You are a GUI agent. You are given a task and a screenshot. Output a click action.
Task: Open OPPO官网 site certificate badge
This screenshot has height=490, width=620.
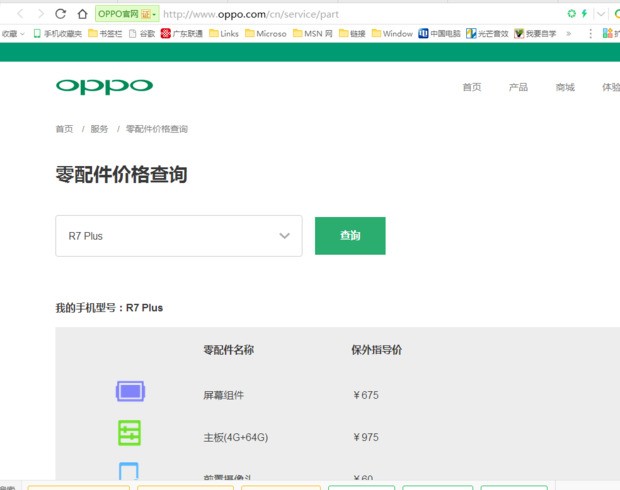[x=127, y=14]
